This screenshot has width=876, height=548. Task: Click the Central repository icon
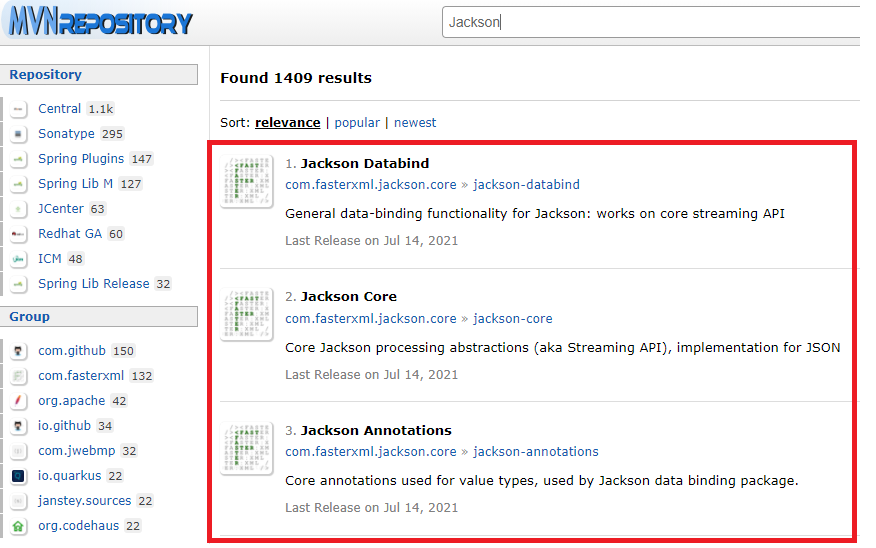tap(18, 109)
